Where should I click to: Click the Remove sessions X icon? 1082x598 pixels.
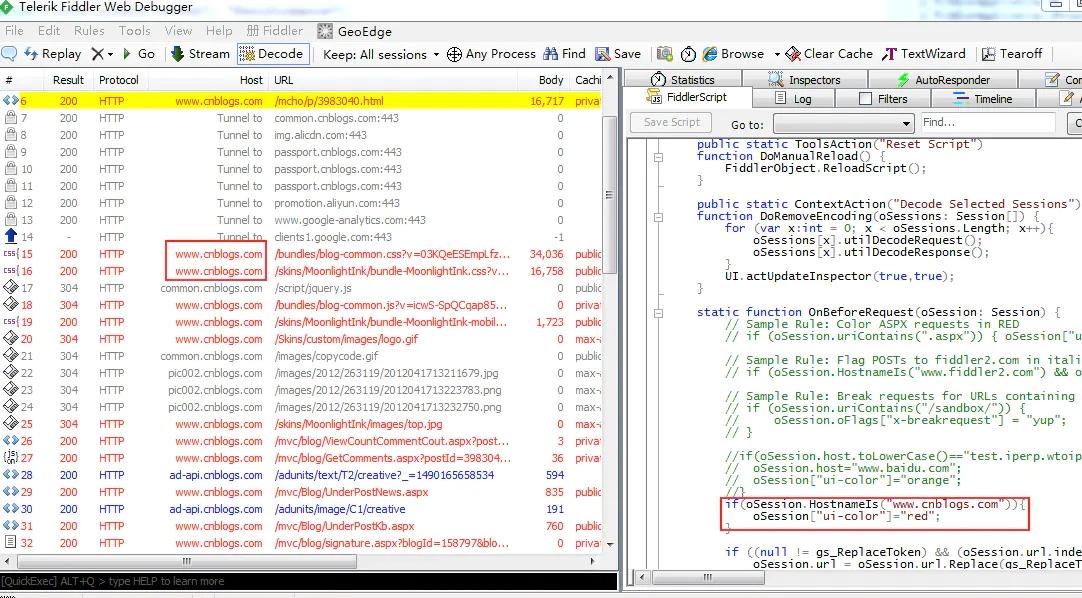pyautogui.click(x=98, y=54)
